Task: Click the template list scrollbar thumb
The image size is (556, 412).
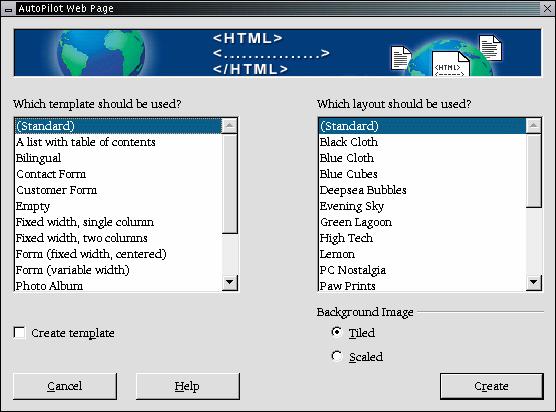Action: [x=229, y=183]
